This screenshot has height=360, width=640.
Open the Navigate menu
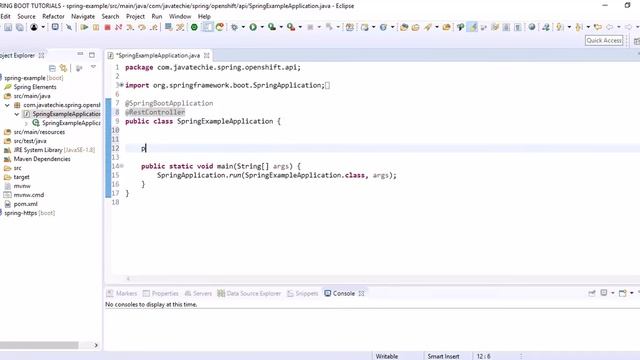click(83, 16)
